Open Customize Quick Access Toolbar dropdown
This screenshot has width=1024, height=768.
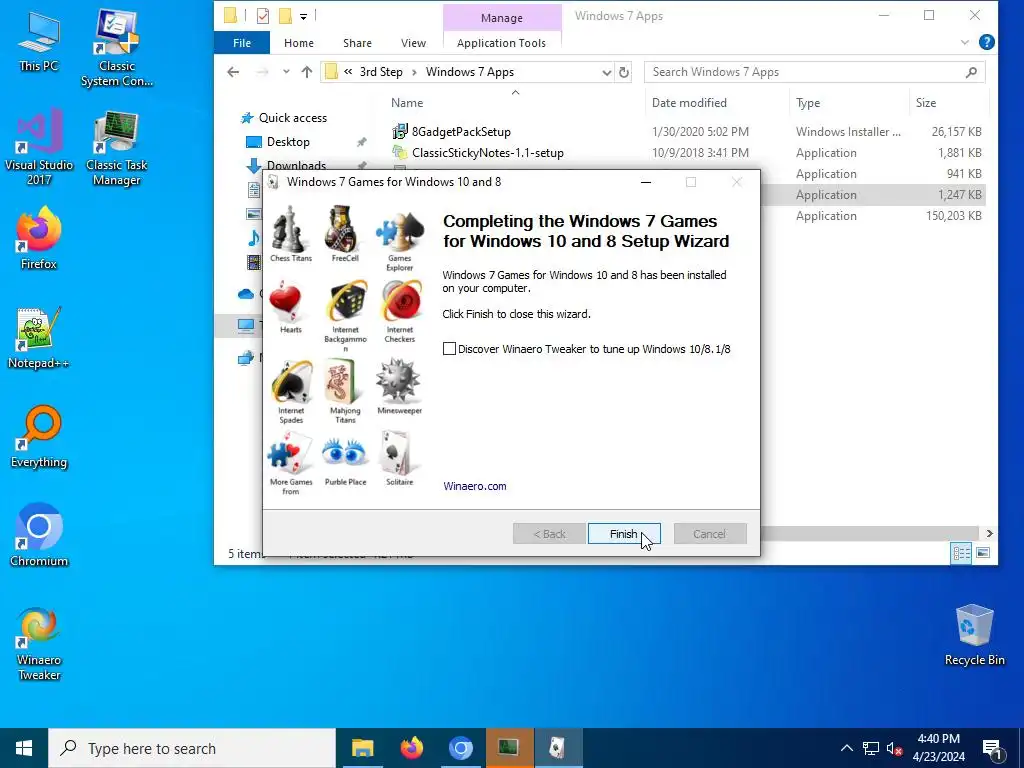tap(304, 16)
